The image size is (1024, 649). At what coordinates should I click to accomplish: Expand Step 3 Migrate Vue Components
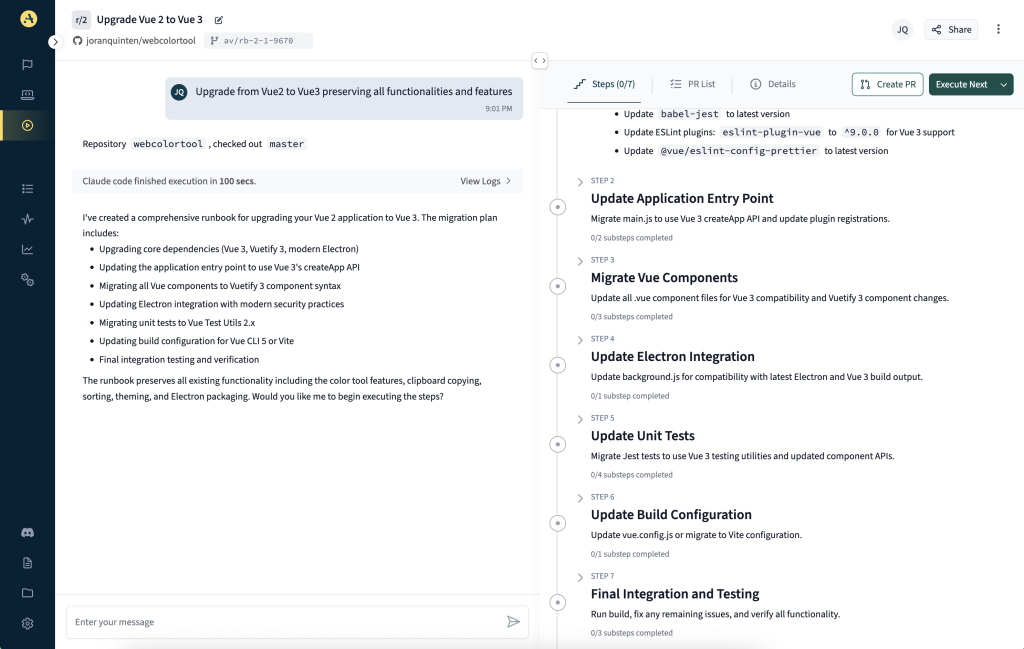pos(580,260)
